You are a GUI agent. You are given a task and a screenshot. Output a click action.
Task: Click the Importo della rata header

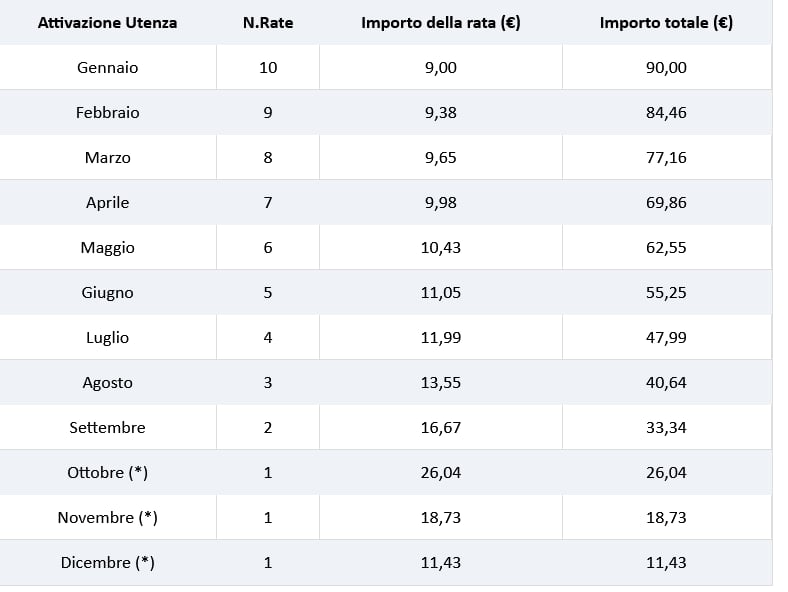[440, 22]
